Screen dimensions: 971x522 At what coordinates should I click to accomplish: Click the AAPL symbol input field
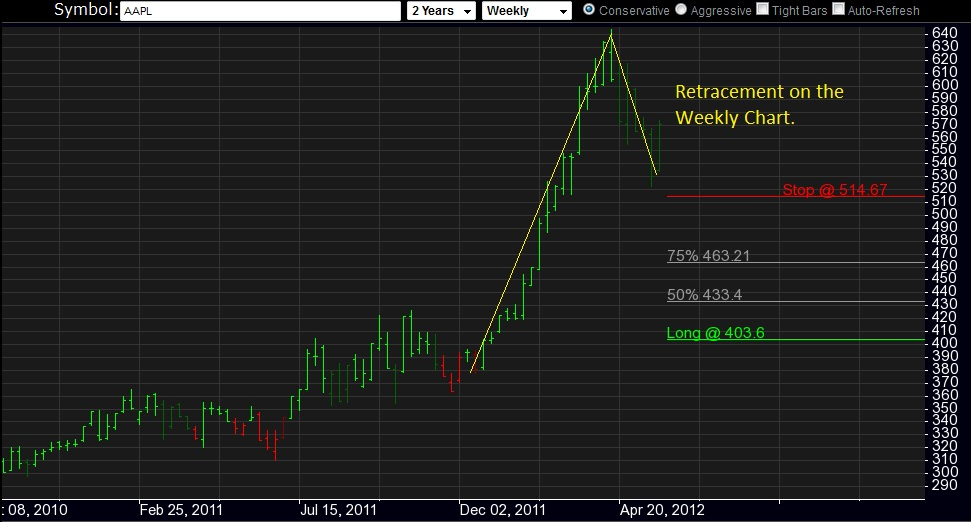260,11
